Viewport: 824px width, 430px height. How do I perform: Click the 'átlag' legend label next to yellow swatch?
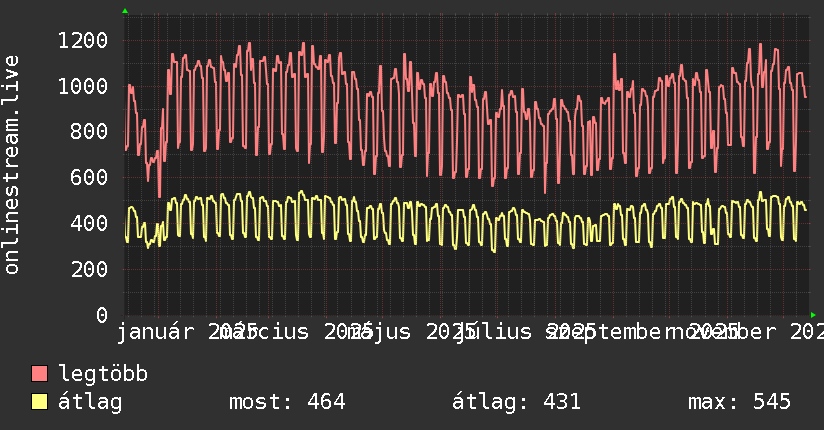point(90,402)
